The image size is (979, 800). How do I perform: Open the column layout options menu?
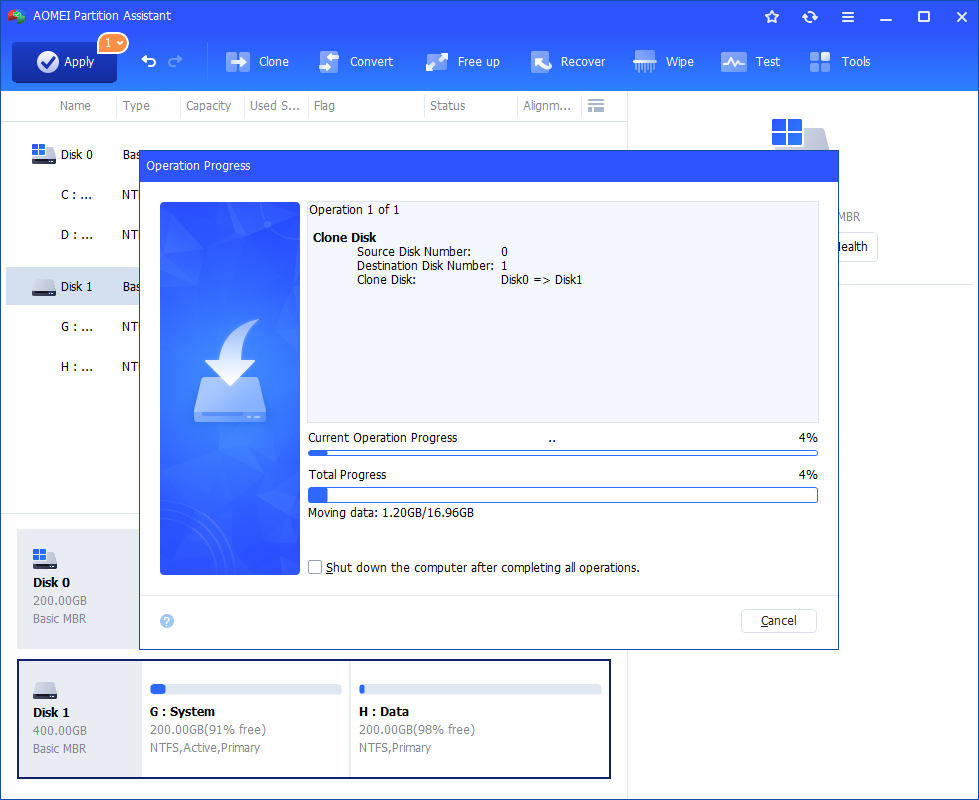tap(596, 106)
